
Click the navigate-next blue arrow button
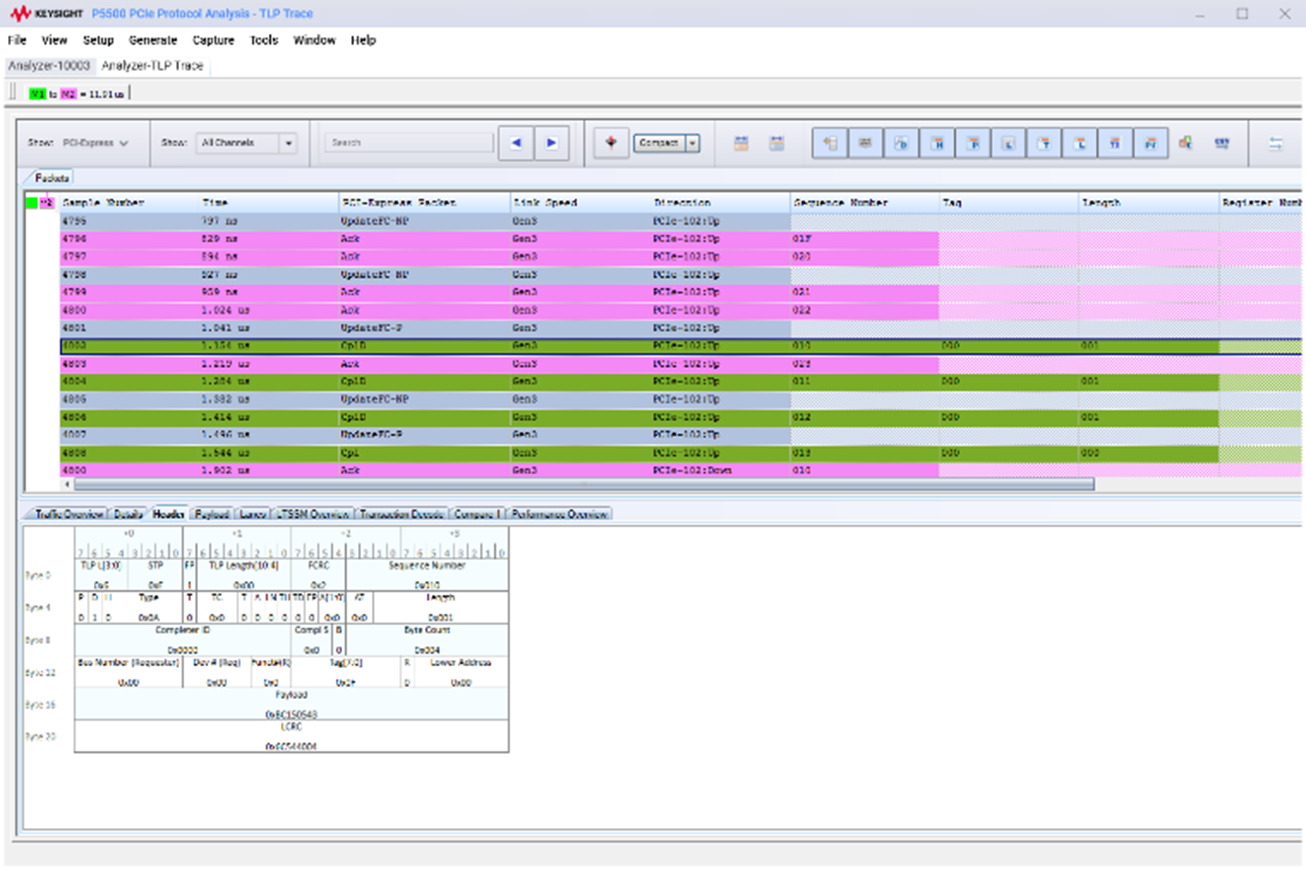[x=551, y=142]
